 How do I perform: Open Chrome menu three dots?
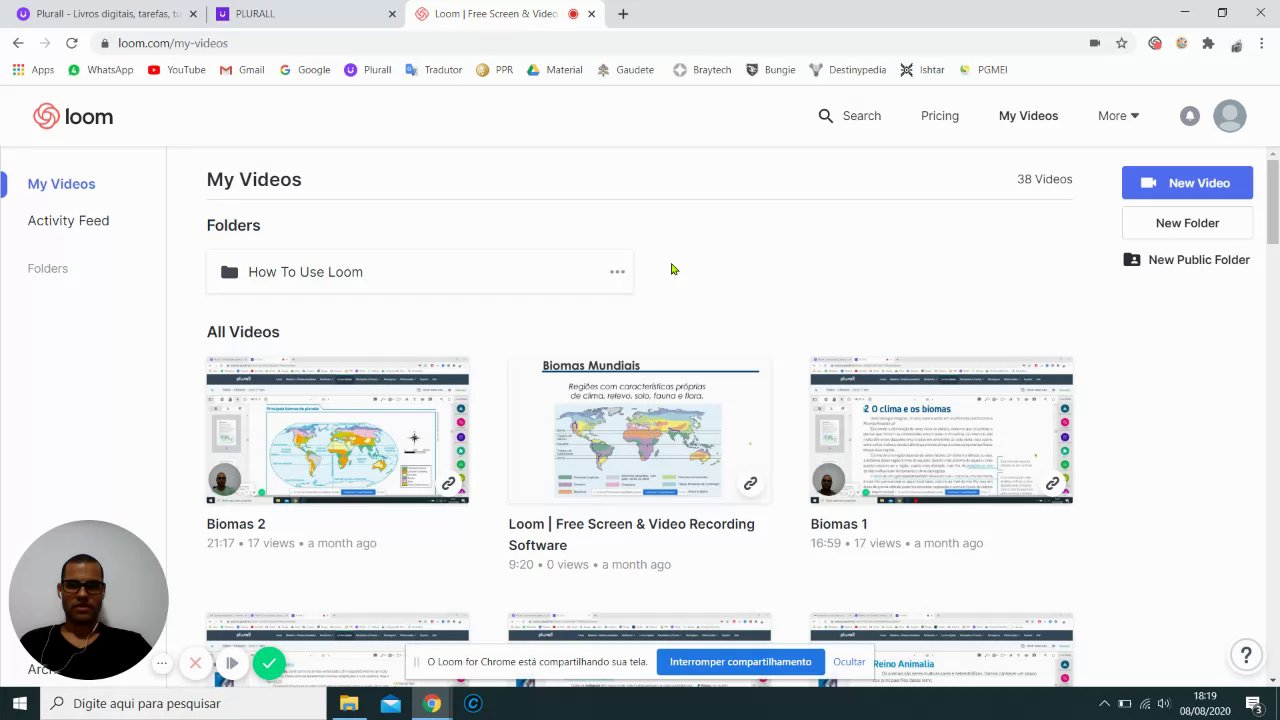point(1263,43)
